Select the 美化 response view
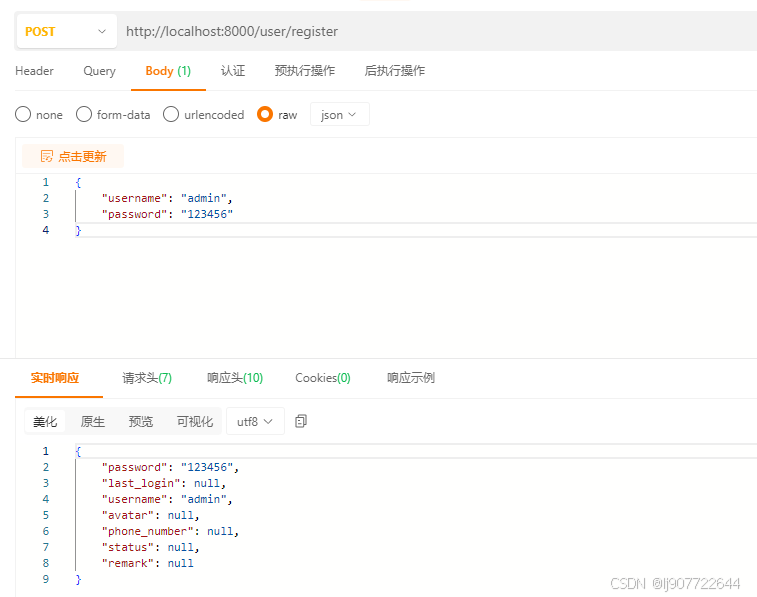Screen dimensions: 757x597 (45, 421)
